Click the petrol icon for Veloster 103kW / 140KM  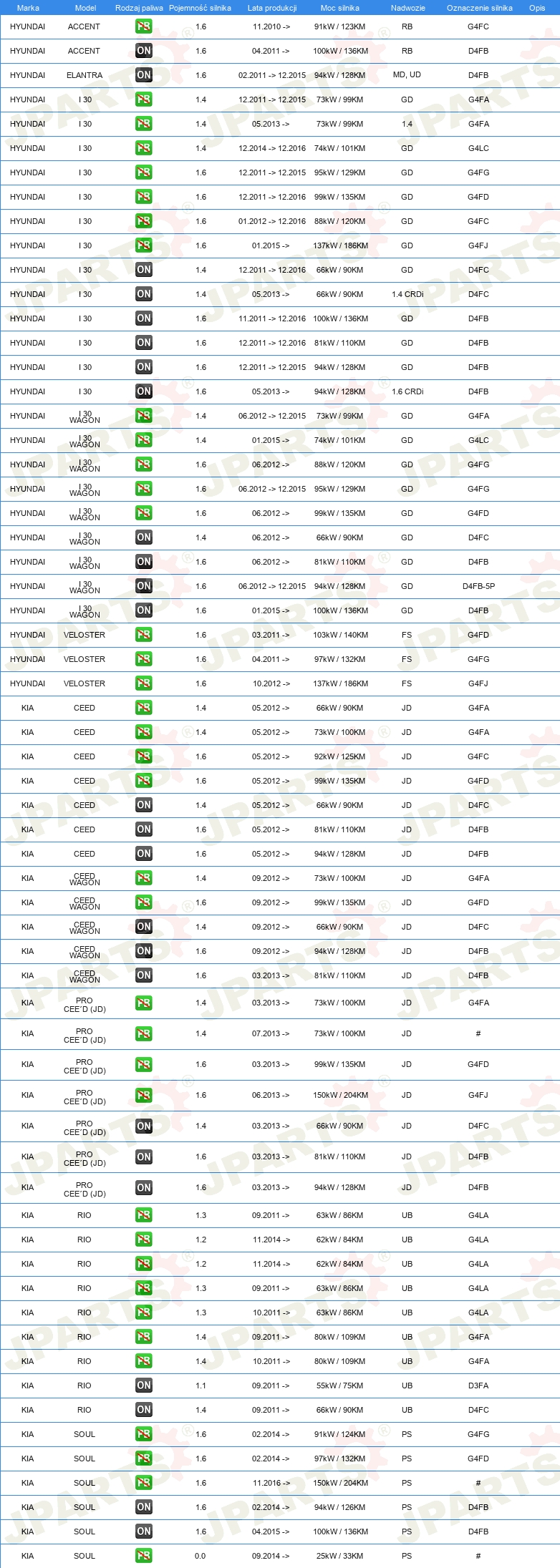click(143, 635)
